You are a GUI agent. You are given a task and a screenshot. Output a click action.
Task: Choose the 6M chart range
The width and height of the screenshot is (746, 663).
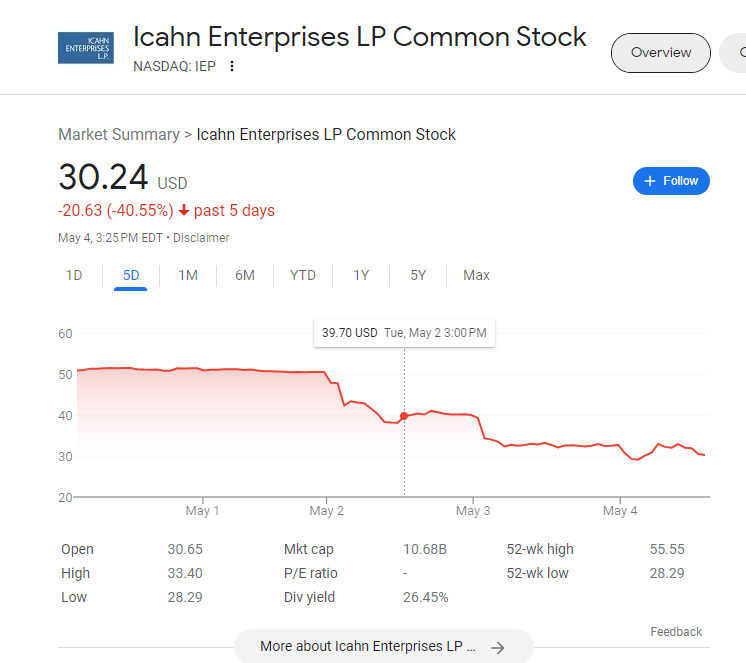pyautogui.click(x=245, y=275)
